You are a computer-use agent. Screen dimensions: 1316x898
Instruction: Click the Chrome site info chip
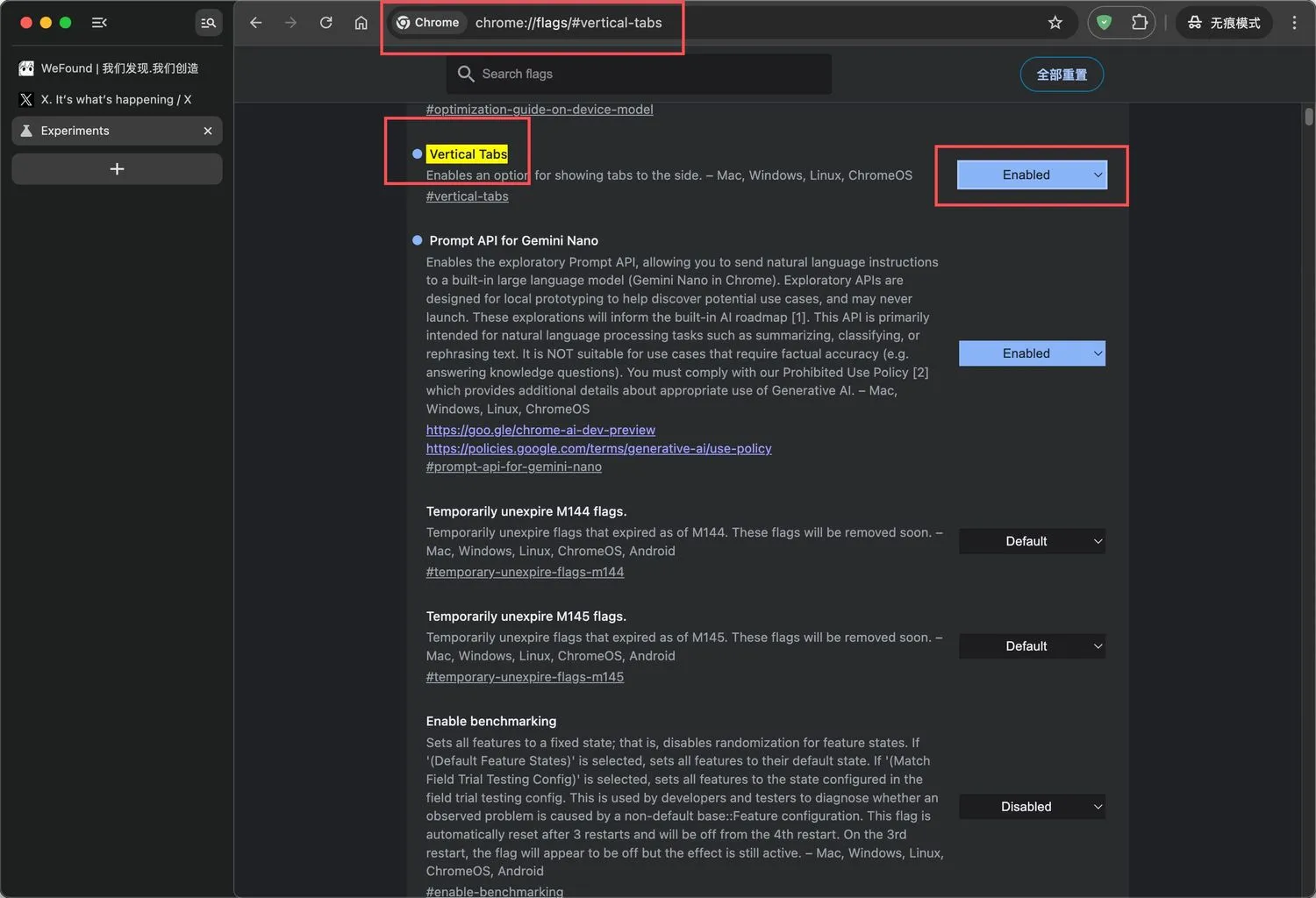tap(429, 23)
